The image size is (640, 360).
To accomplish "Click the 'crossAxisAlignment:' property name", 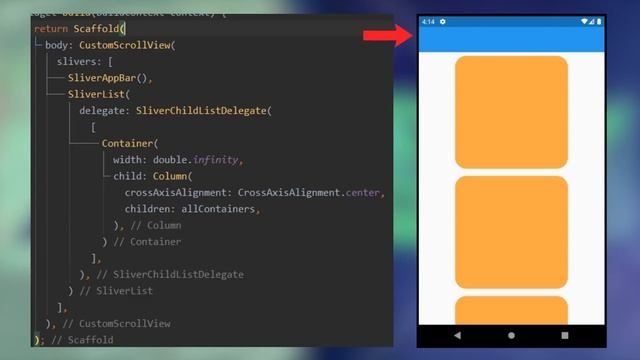I will [178, 192].
